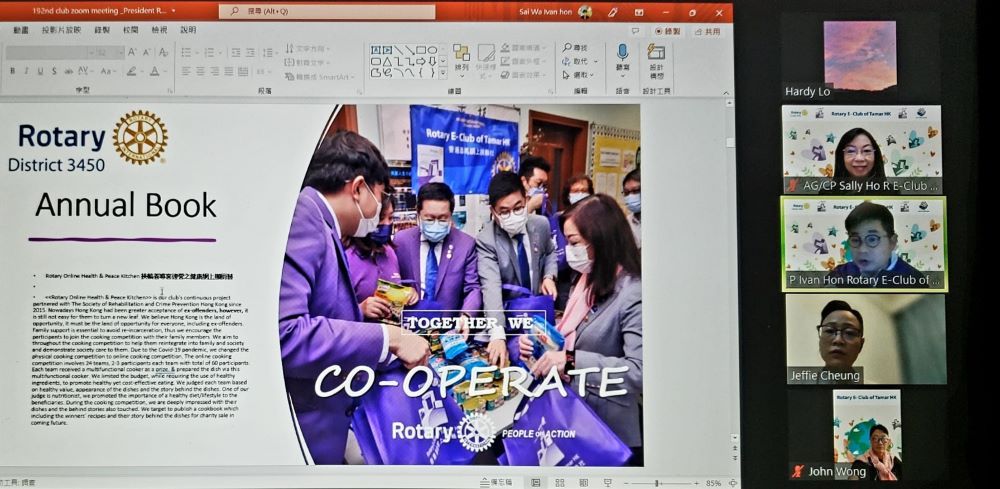Increase font size with the larger A
Image resolution: width=1000 pixels, height=489 pixels.
pyautogui.click(x=132, y=52)
